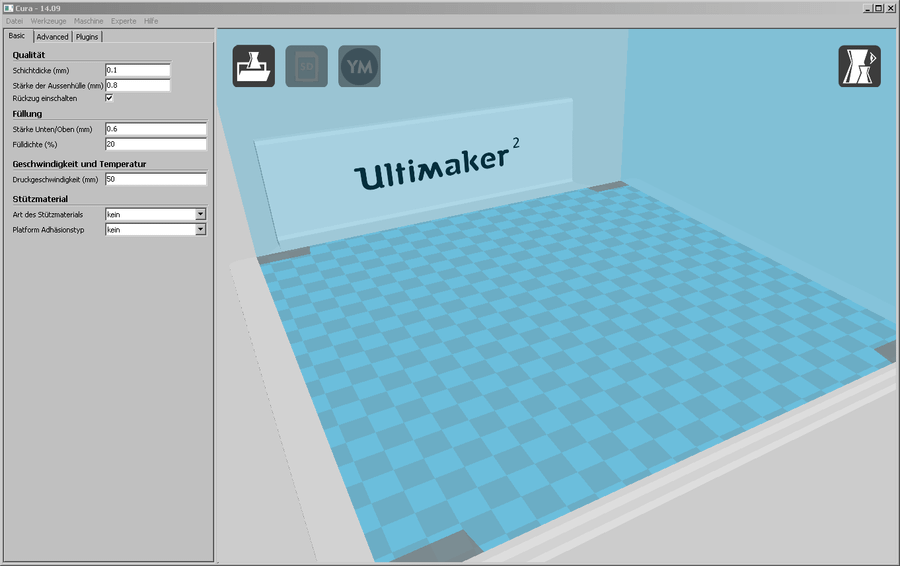Open the Maschine menu
900x566 pixels.
coord(88,21)
